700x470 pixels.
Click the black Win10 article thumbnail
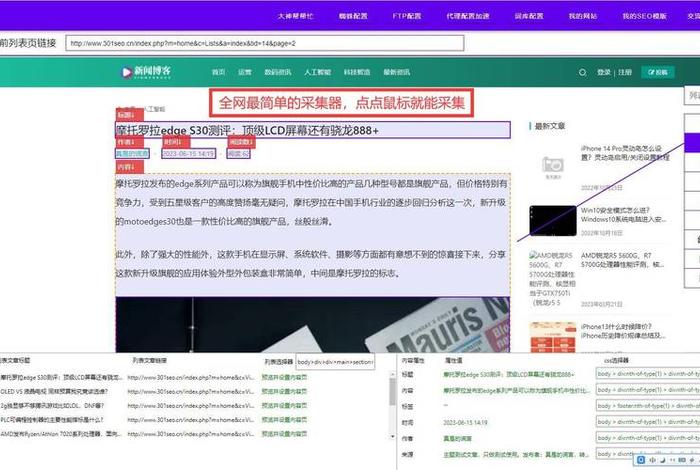[553, 220]
